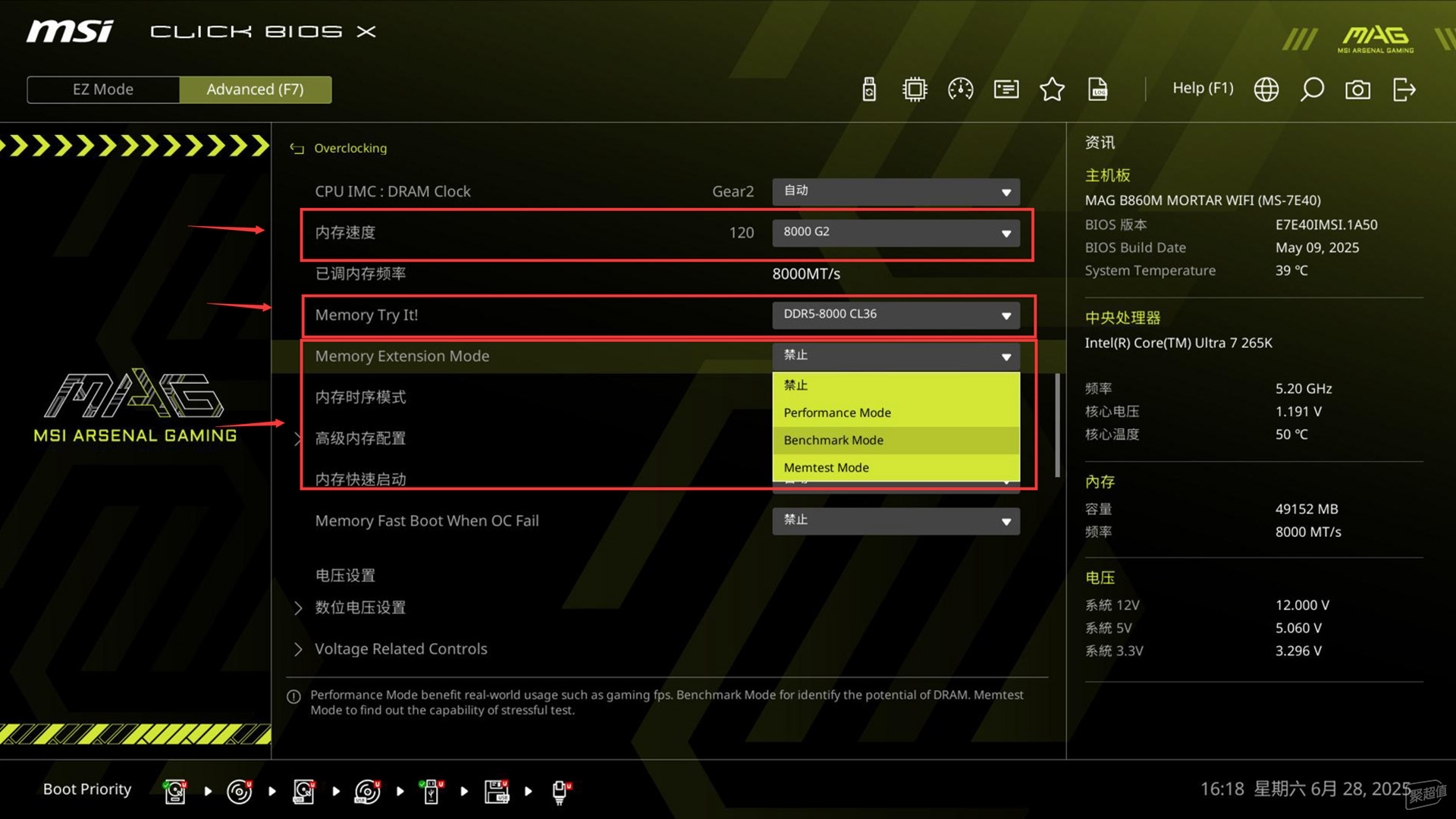Image resolution: width=1456 pixels, height=819 pixels.
Task: Click the exit door-arrow icon
Action: pyautogui.click(x=1404, y=89)
